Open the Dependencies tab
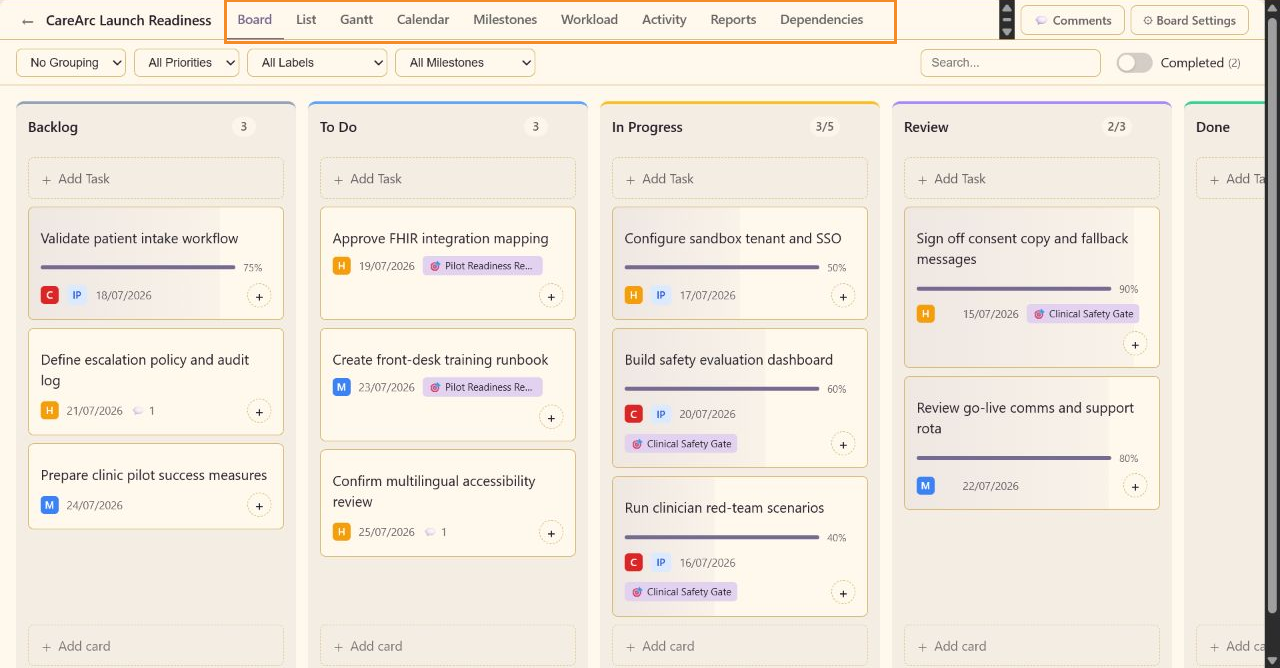1280x668 pixels. point(822,20)
